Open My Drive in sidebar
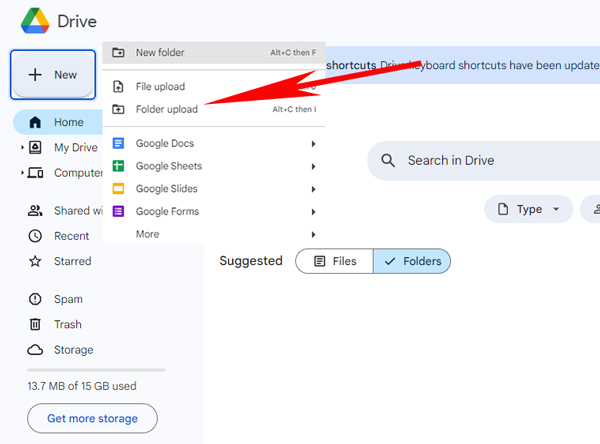 76,147
